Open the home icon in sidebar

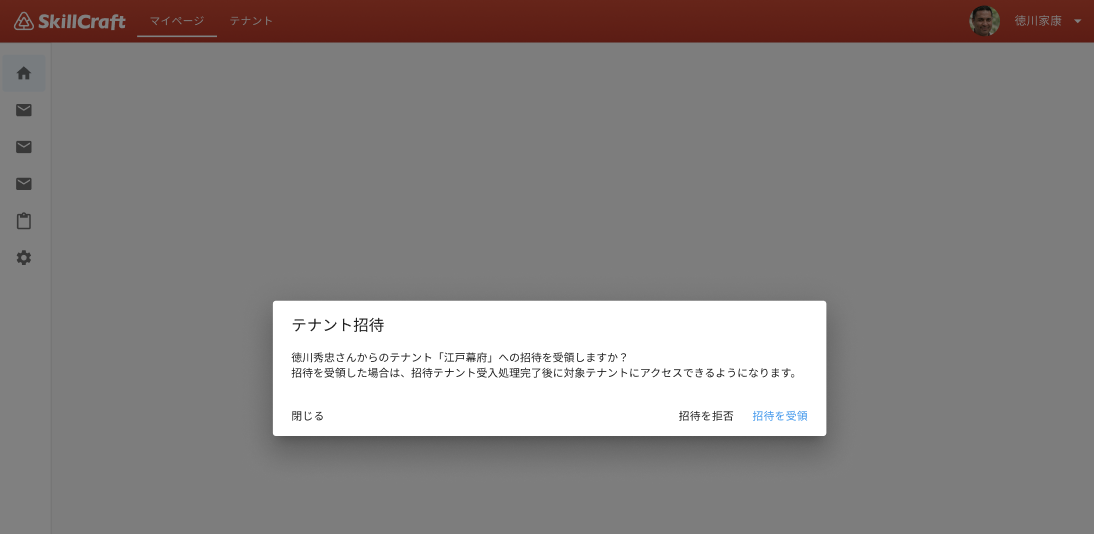point(24,73)
